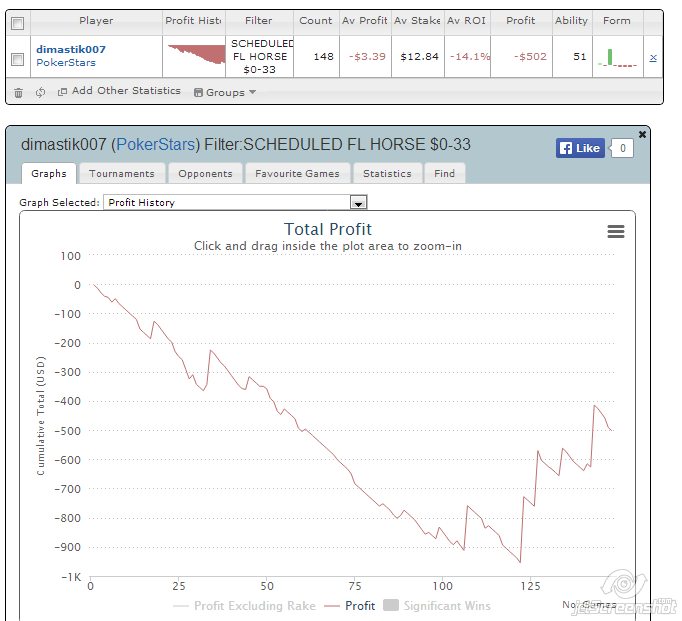
Task: Sort by the Player column header
Action: click(96, 20)
